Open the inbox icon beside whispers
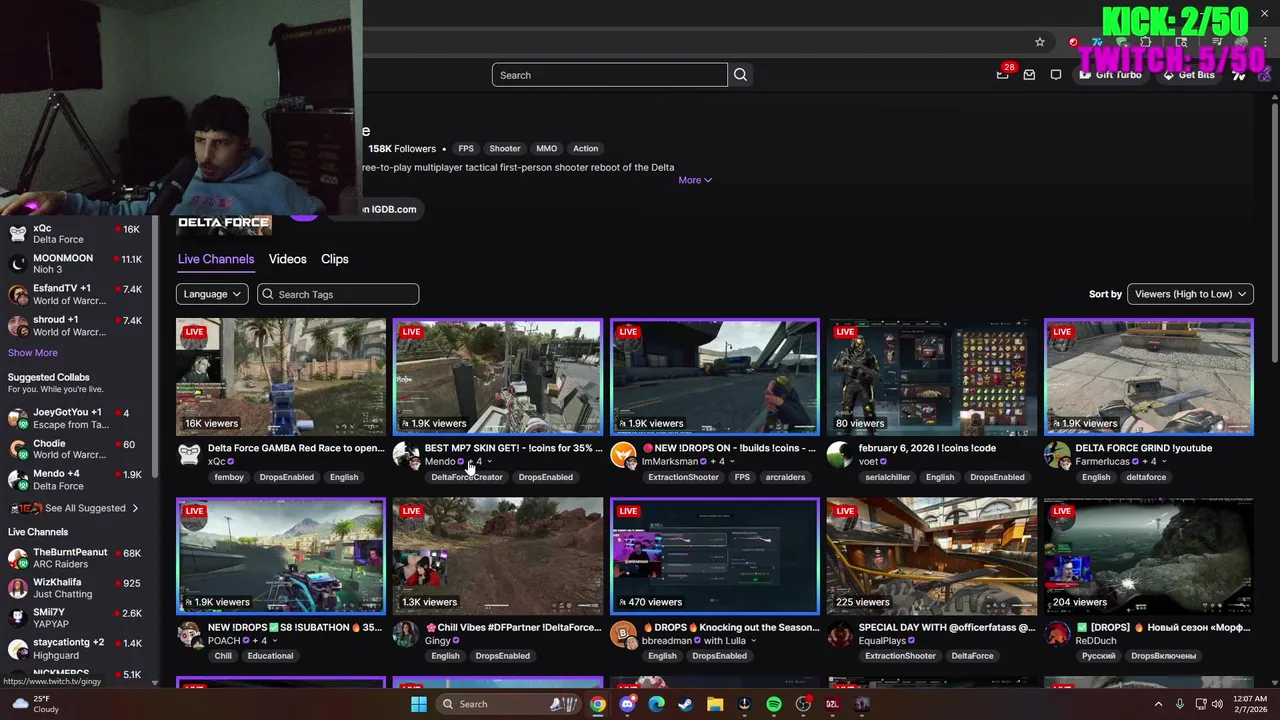The image size is (1280, 720). click(1029, 75)
